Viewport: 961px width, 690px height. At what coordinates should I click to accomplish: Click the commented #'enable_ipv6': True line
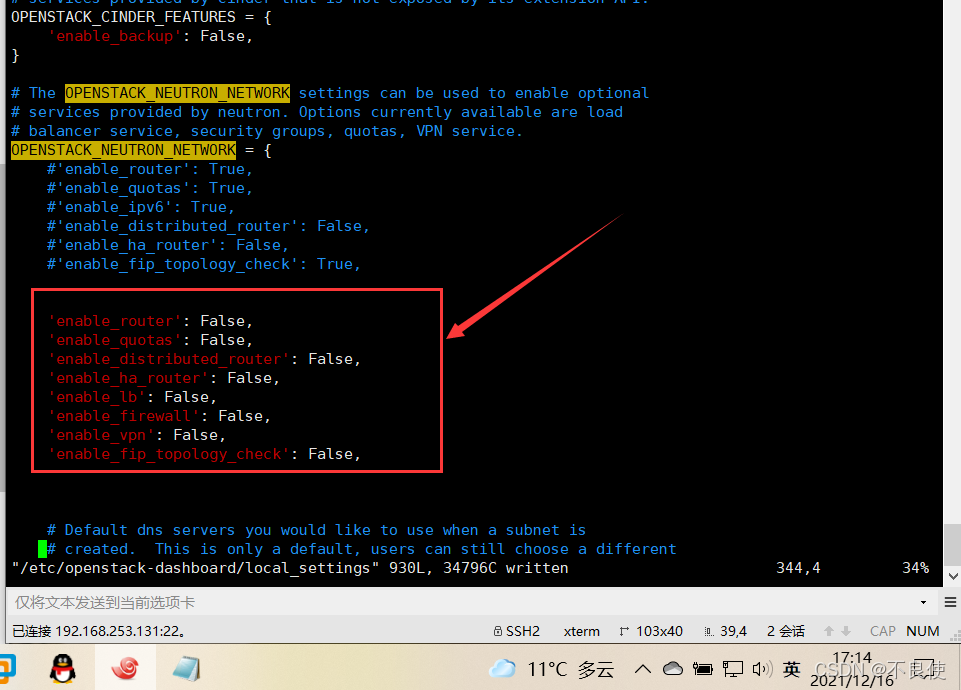(141, 207)
